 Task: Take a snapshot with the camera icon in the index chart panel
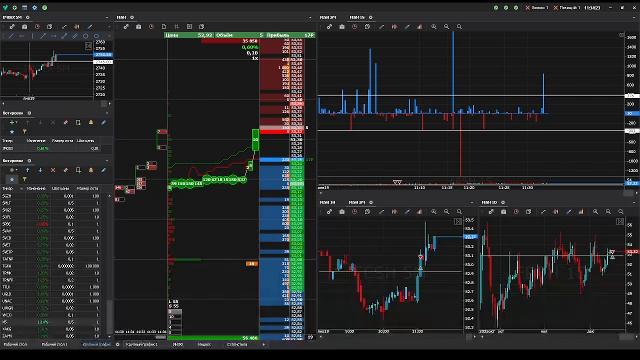pos(24,27)
